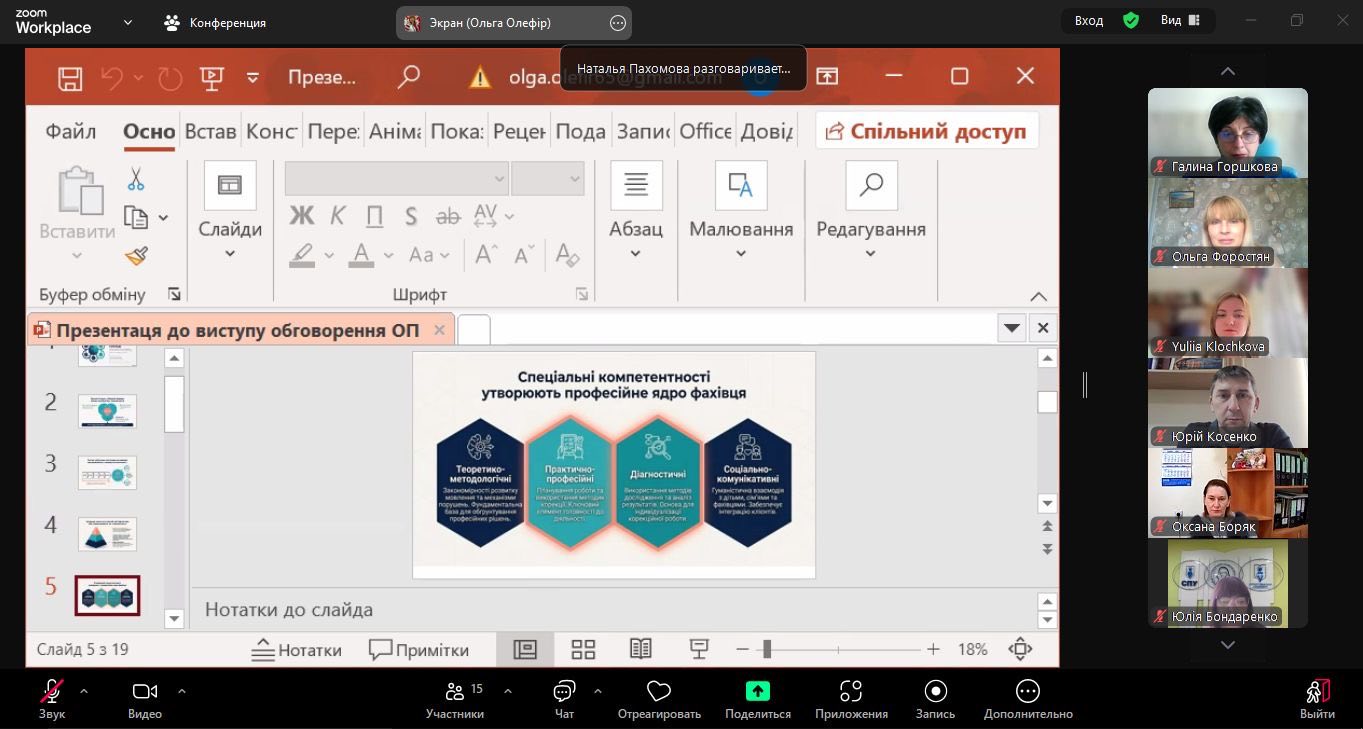Select slide 3 thumbnail
Screen dimensions: 1363x729
(x=107, y=472)
